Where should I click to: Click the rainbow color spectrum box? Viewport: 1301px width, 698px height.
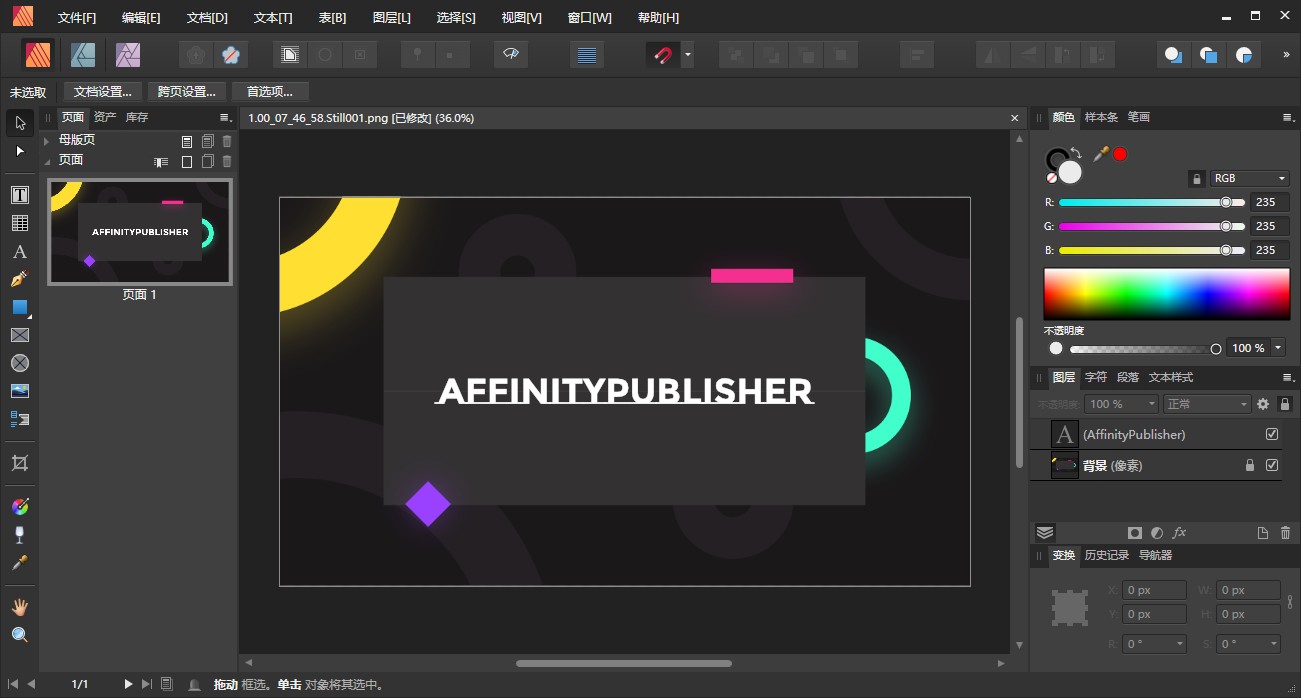(1167, 293)
